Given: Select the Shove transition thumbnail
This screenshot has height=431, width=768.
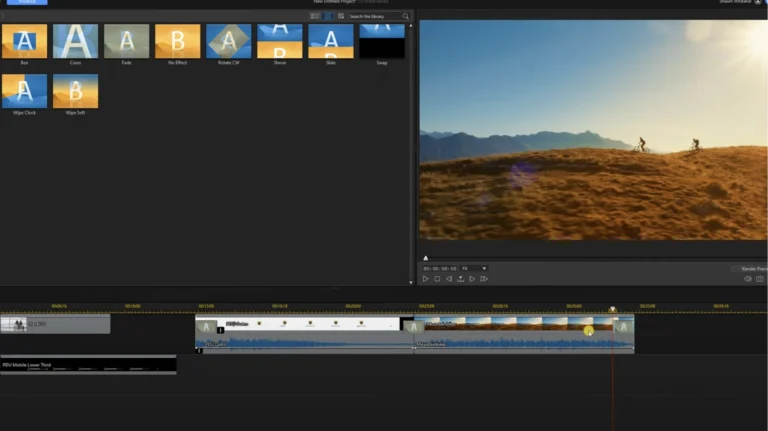Looking at the screenshot, I should point(280,41).
